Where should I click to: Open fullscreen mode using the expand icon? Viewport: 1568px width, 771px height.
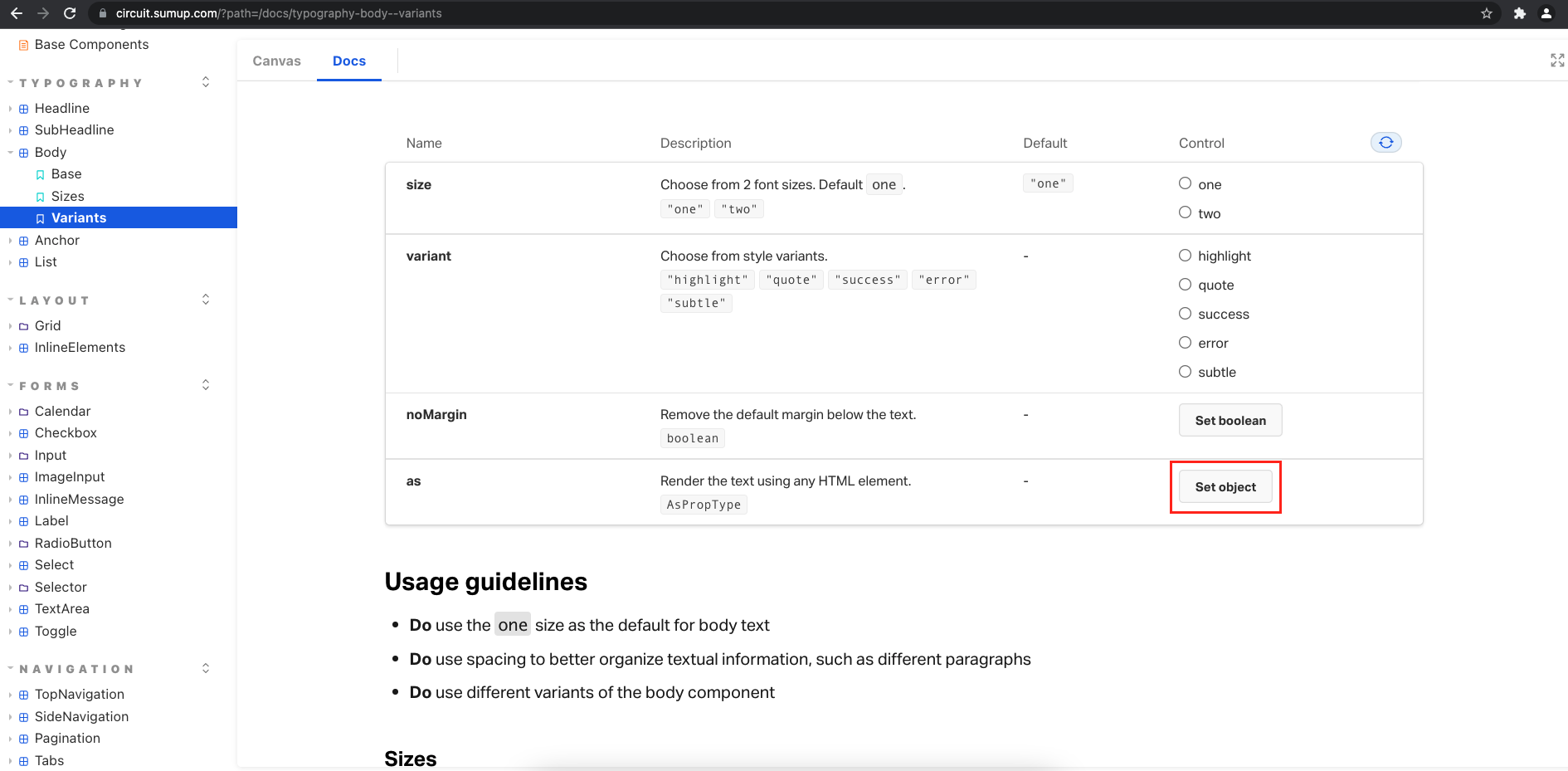pyautogui.click(x=1557, y=60)
